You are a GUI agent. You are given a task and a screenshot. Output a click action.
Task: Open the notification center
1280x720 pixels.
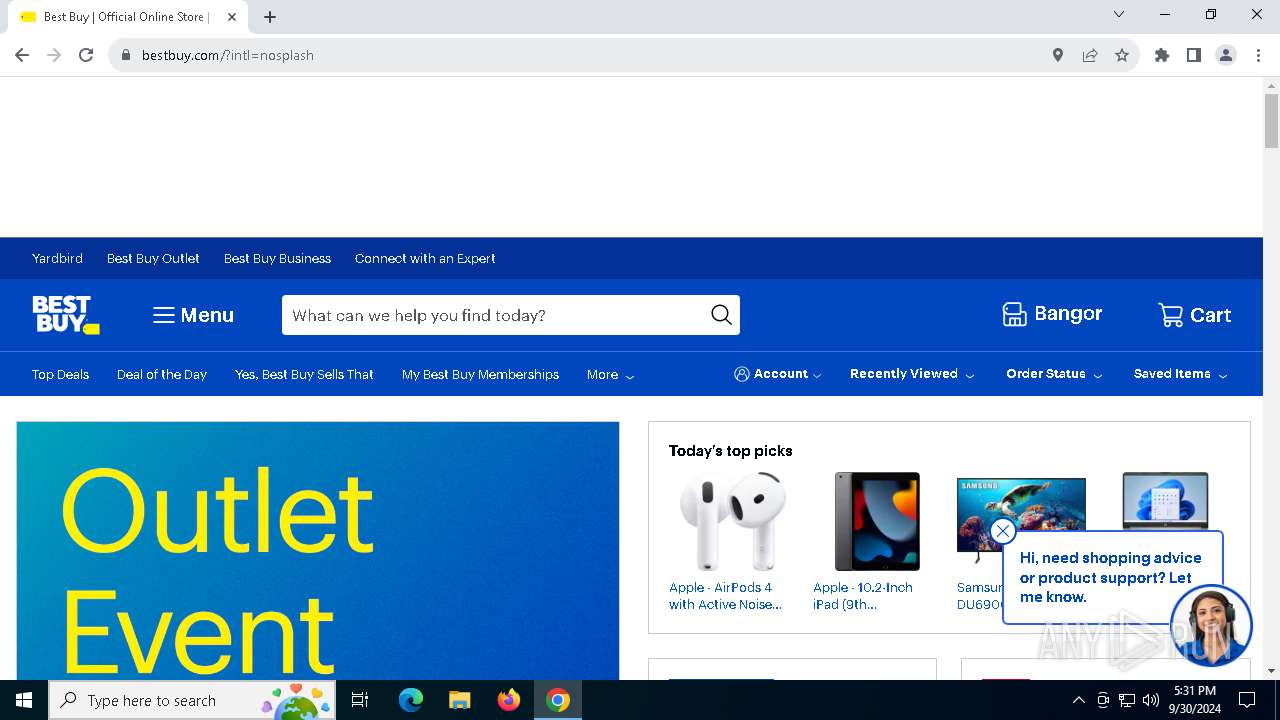(1247, 700)
